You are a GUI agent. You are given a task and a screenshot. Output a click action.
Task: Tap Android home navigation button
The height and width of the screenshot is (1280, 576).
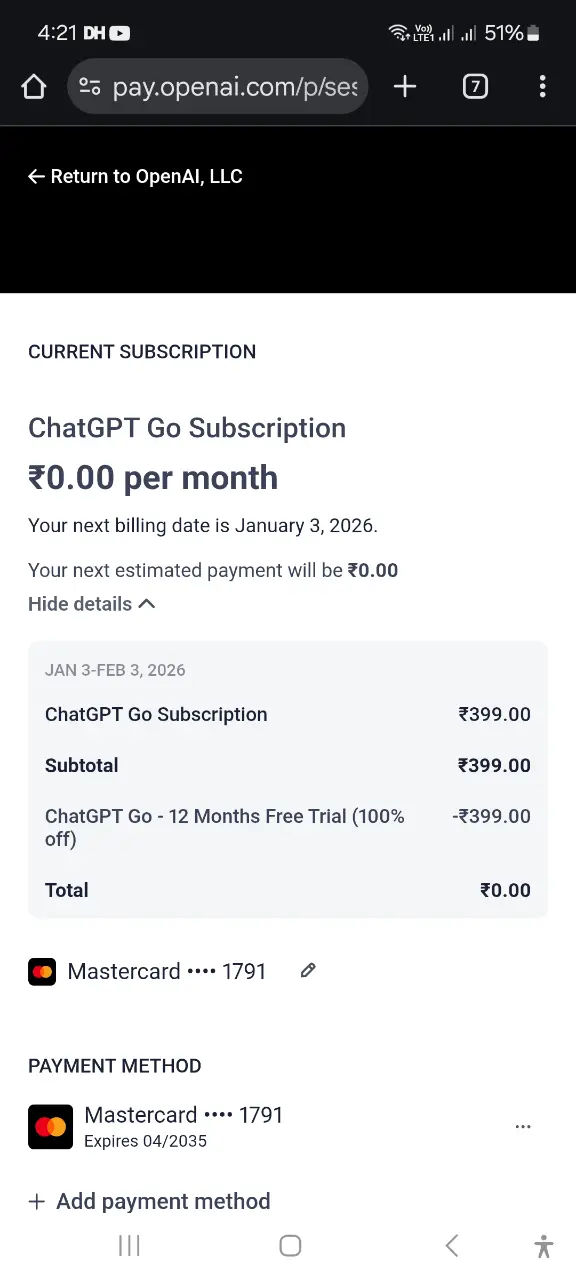[x=290, y=1245]
